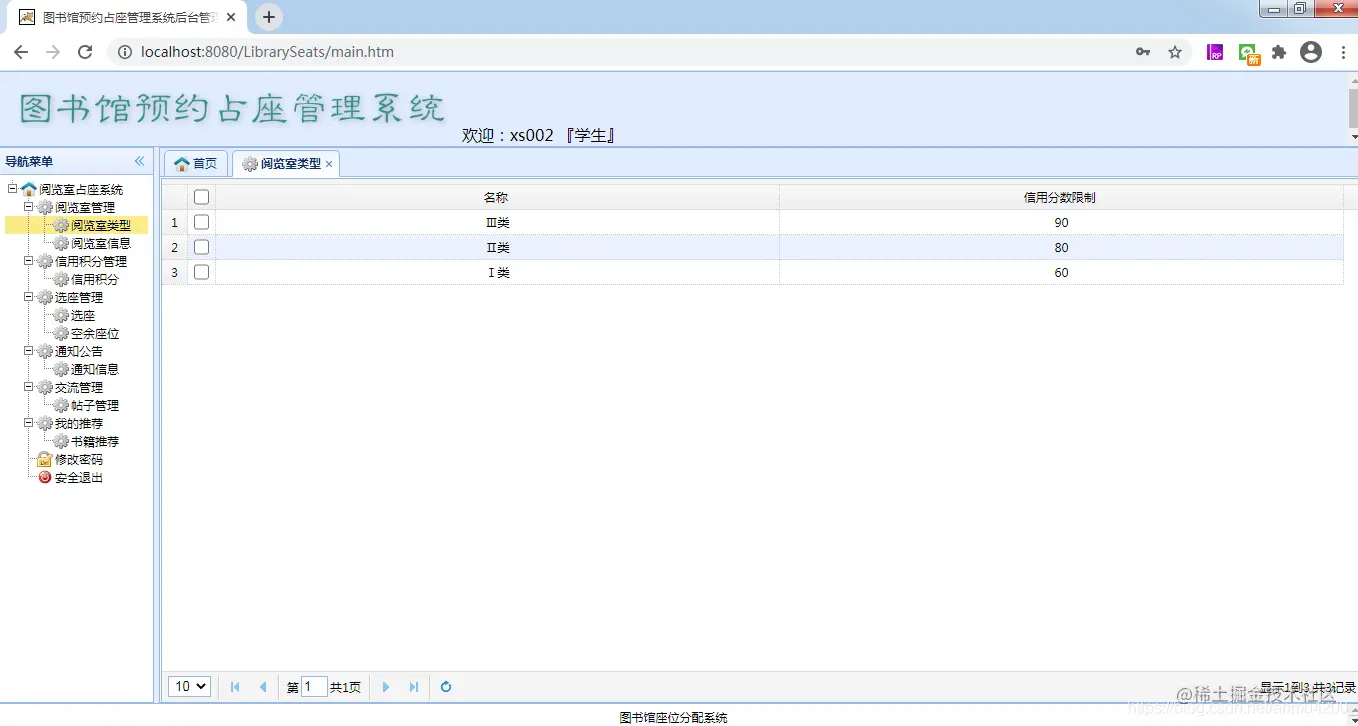Click the Ⅰ类 name cell

tap(497, 272)
